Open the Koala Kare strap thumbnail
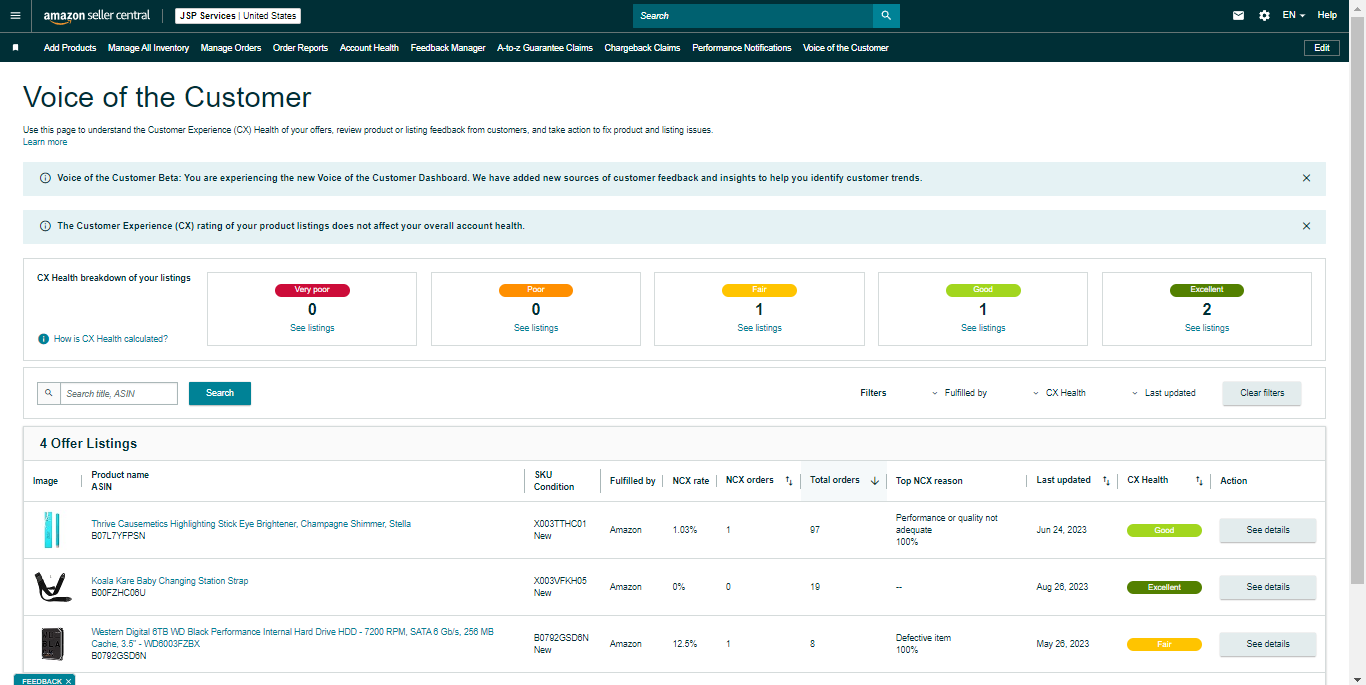 point(52,587)
